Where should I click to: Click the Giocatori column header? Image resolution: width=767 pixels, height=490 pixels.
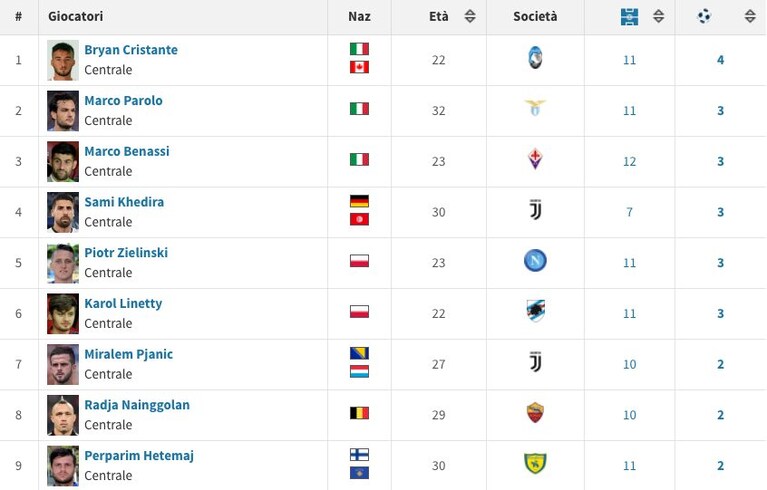coord(75,16)
